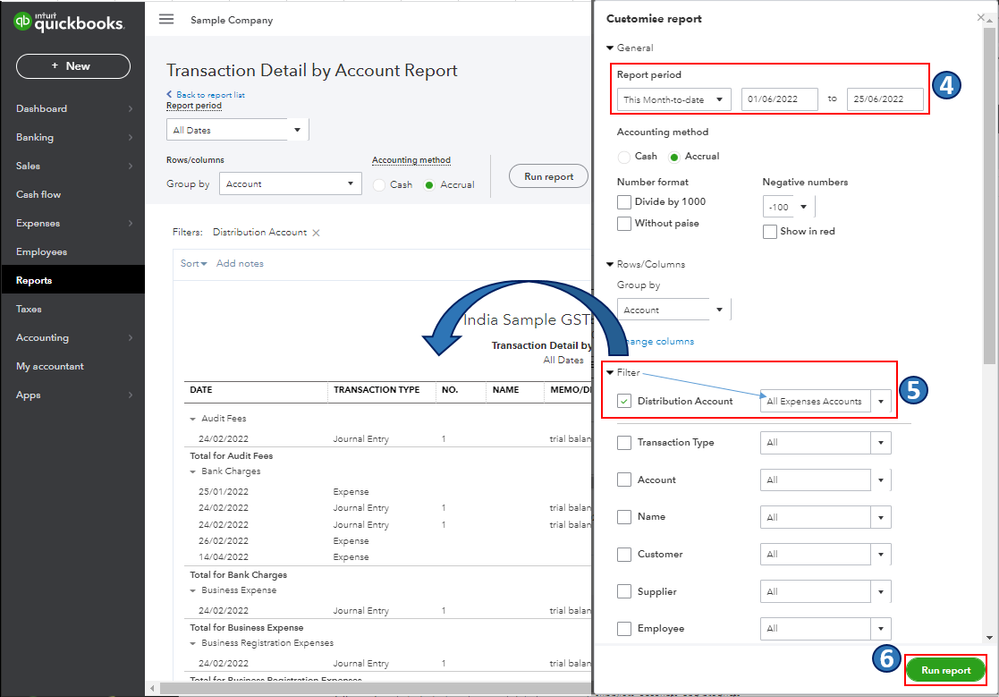999x697 pixels.
Task: Tick the Show in red checkbox
Action: [769, 232]
